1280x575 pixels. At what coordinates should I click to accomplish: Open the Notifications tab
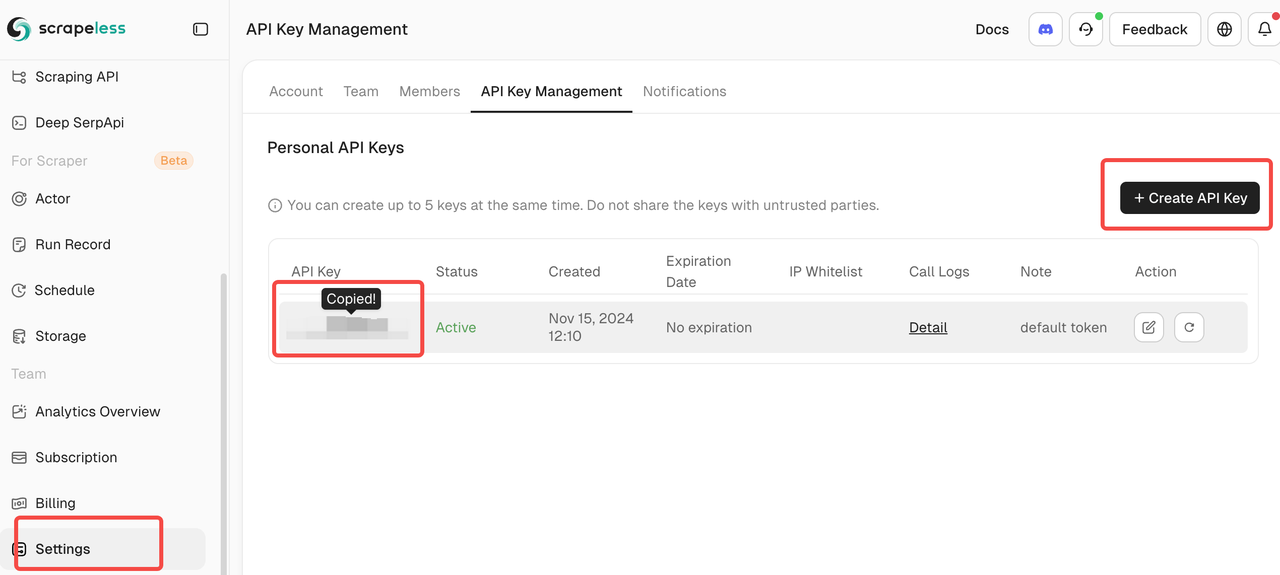tap(684, 91)
